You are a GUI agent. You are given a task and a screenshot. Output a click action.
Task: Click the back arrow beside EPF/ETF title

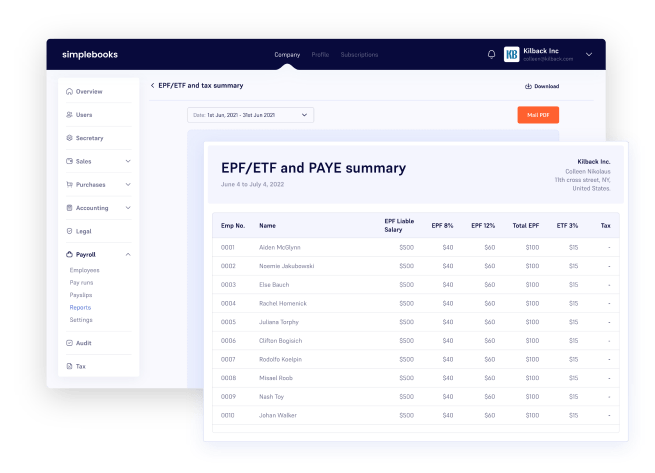(152, 86)
